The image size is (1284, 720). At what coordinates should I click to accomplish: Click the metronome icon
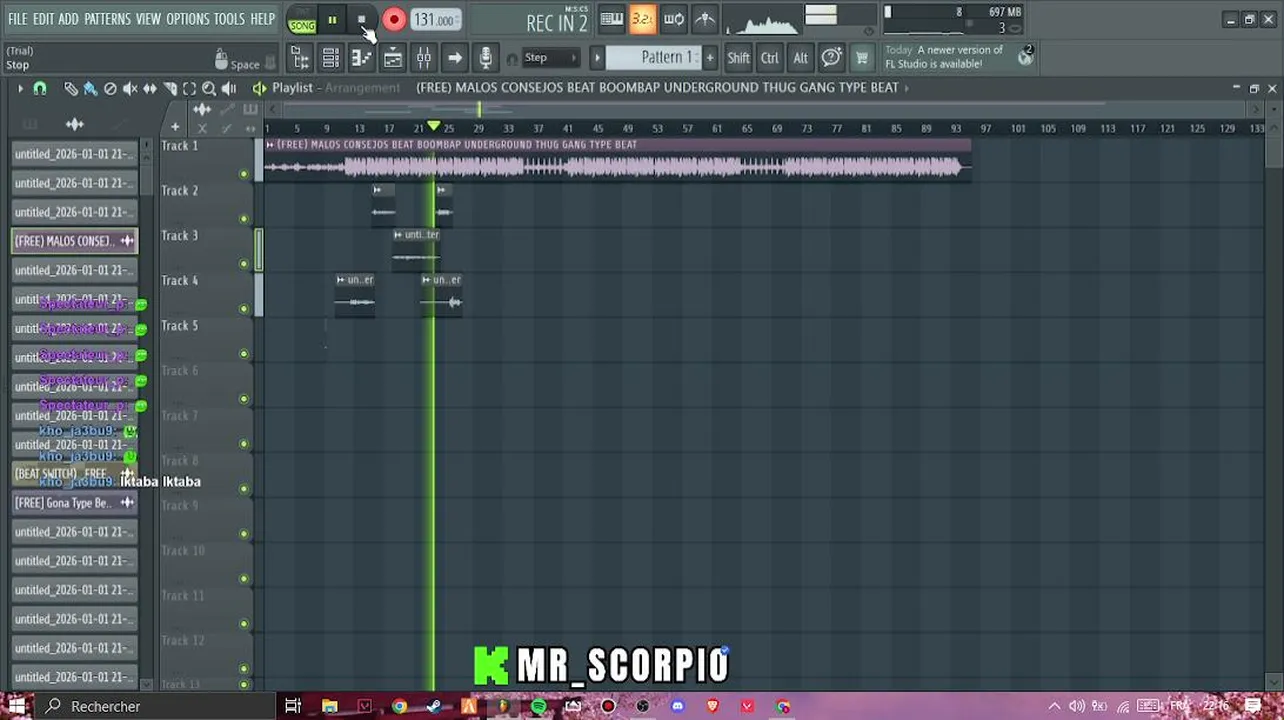click(x=705, y=19)
